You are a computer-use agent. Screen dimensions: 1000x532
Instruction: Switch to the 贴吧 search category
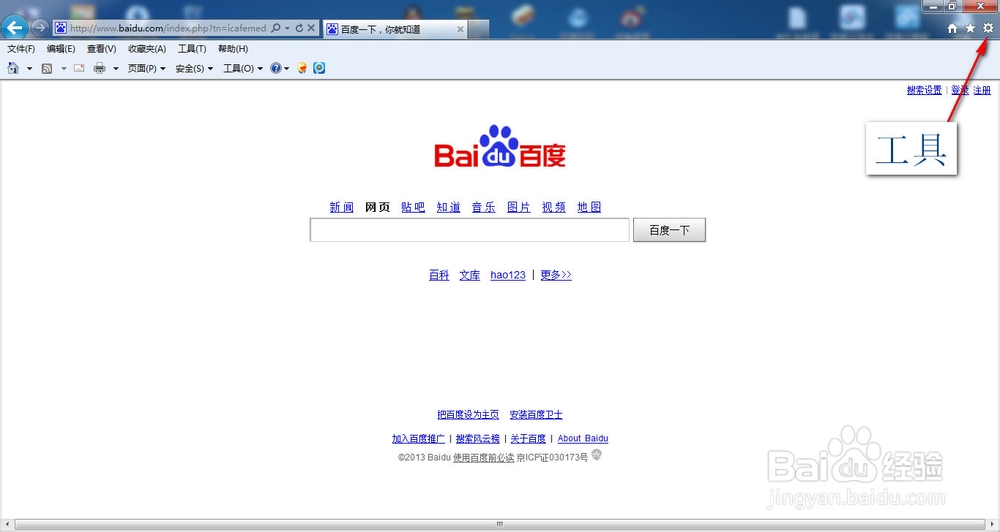point(413,207)
